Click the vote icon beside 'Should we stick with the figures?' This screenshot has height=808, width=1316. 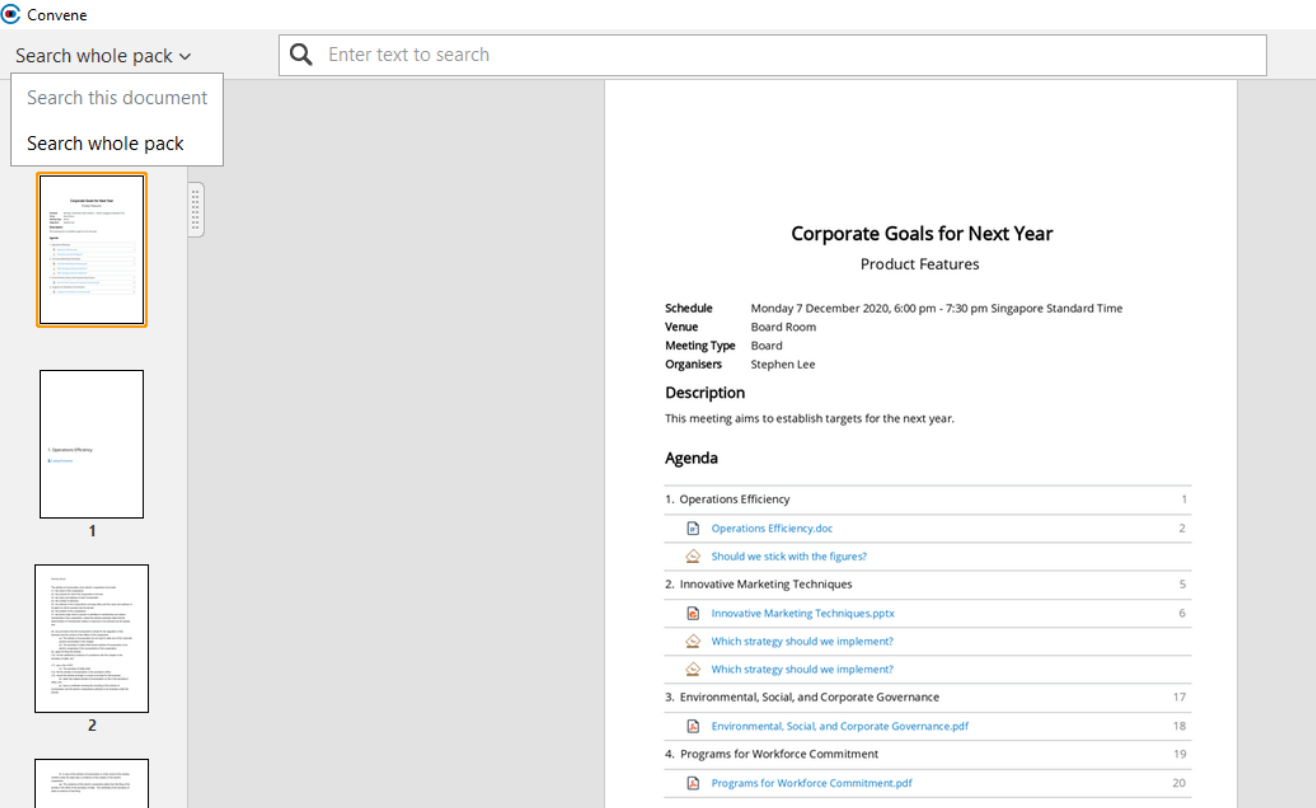[x=692, y=556]
